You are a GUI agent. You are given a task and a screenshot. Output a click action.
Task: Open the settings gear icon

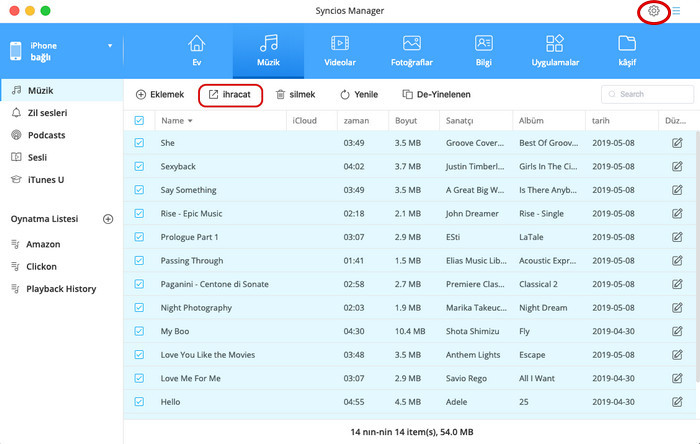[x=654, y=11]
